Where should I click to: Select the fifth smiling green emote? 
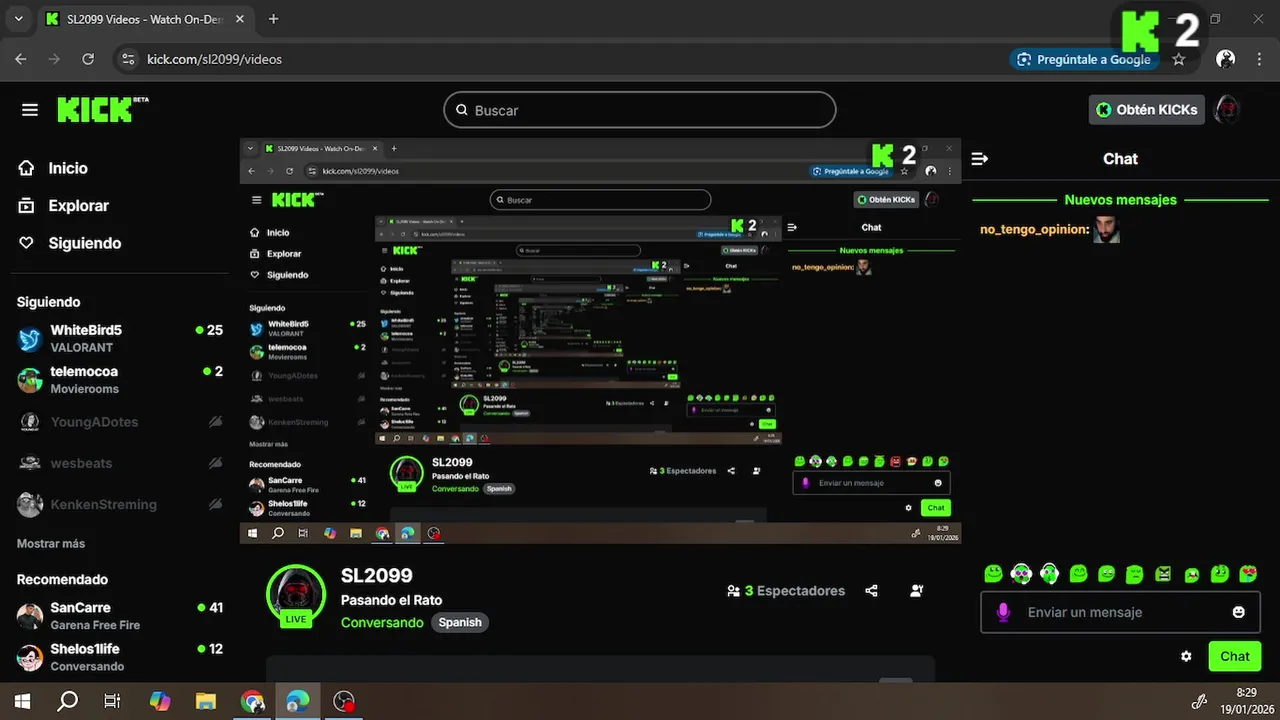click(x=1106, y=574)
